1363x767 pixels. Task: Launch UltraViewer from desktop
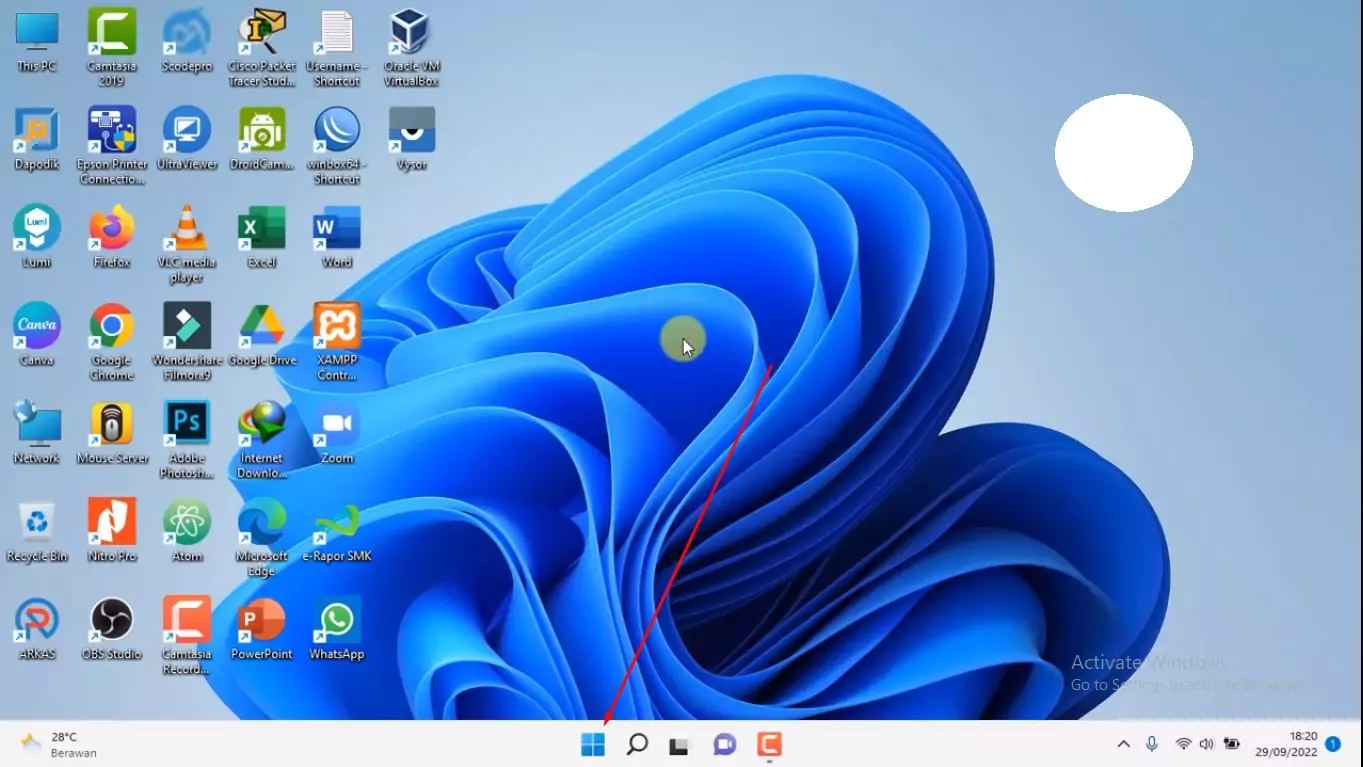tap(187, 140)
